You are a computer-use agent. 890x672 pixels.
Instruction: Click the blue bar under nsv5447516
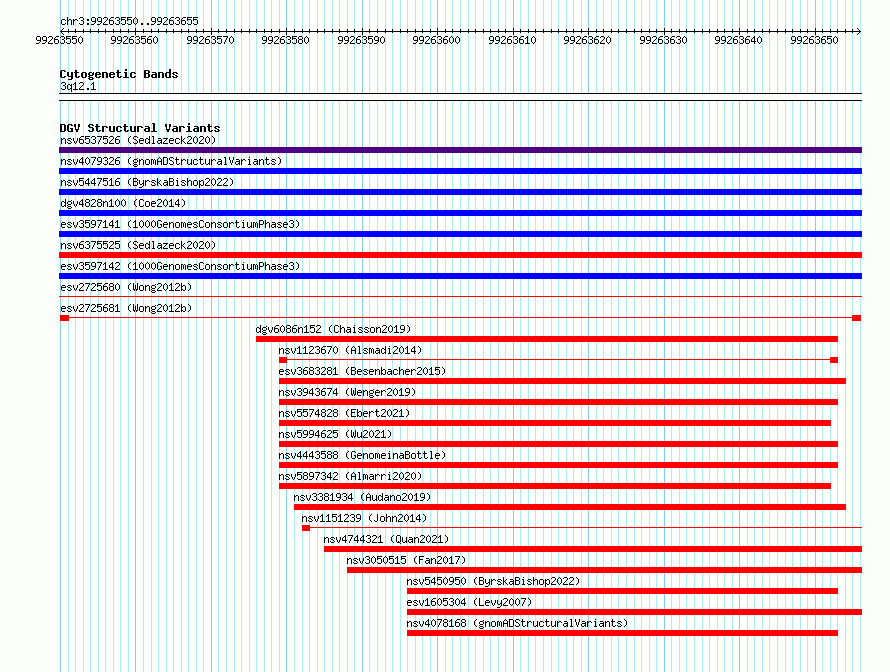click(460, 192)
